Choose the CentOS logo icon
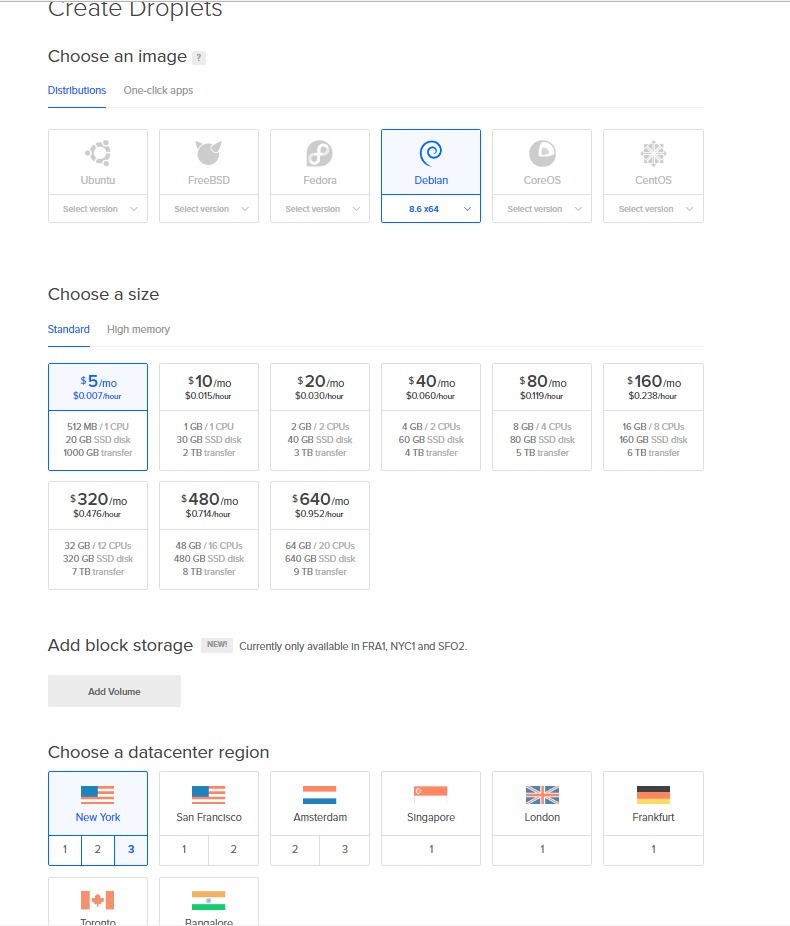 (x=653, y=154)
